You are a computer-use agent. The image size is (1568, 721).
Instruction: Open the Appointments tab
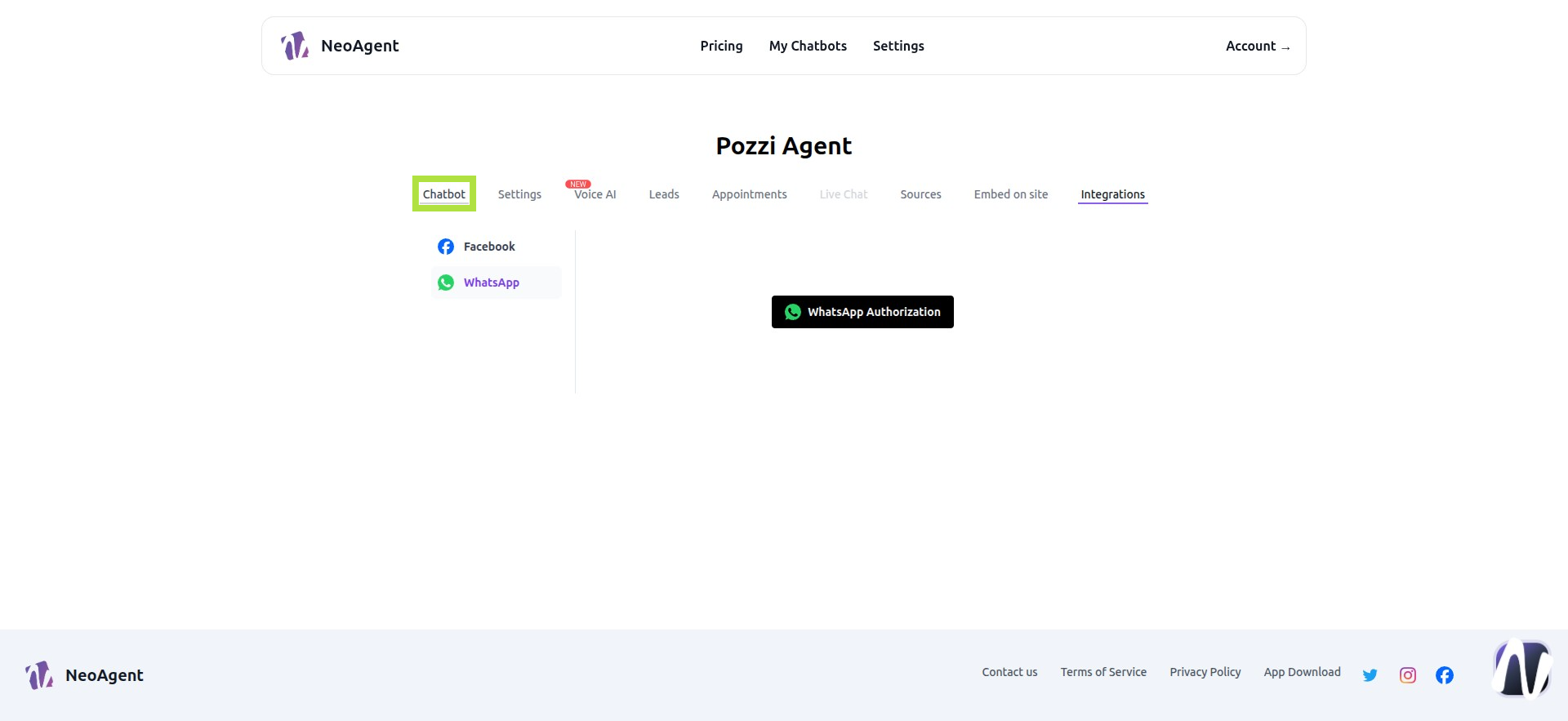pos(750,194)
